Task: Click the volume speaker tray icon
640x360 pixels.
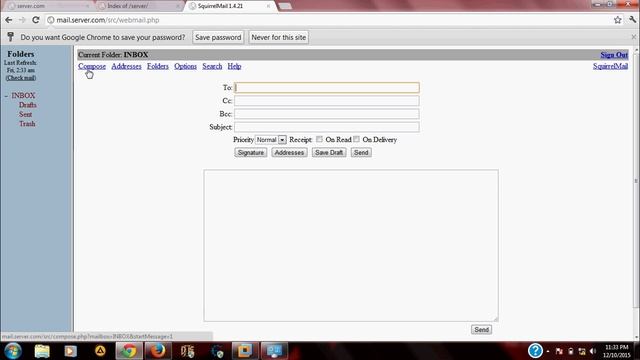Action: pos(593,351)
